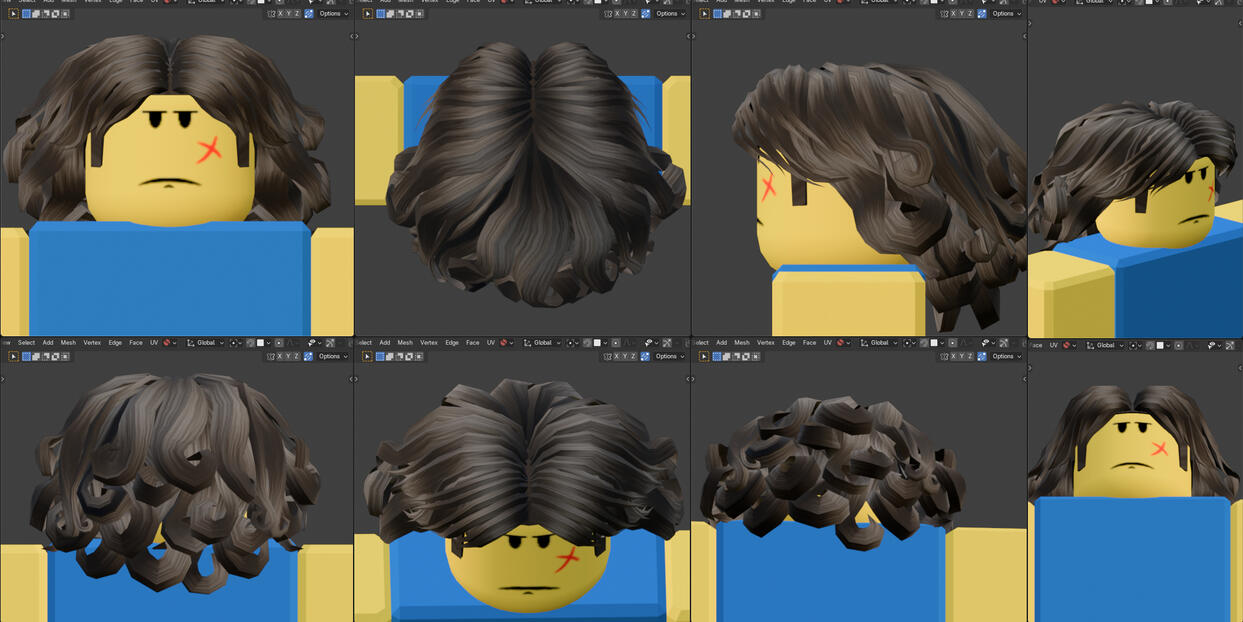Open visibility dropdown in rear short-curls viewport header

[989, 343]
